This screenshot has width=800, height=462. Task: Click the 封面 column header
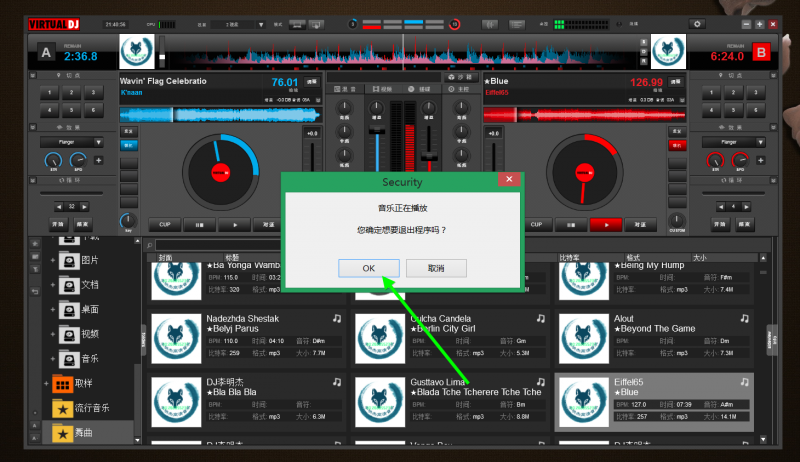coord(165,257)
